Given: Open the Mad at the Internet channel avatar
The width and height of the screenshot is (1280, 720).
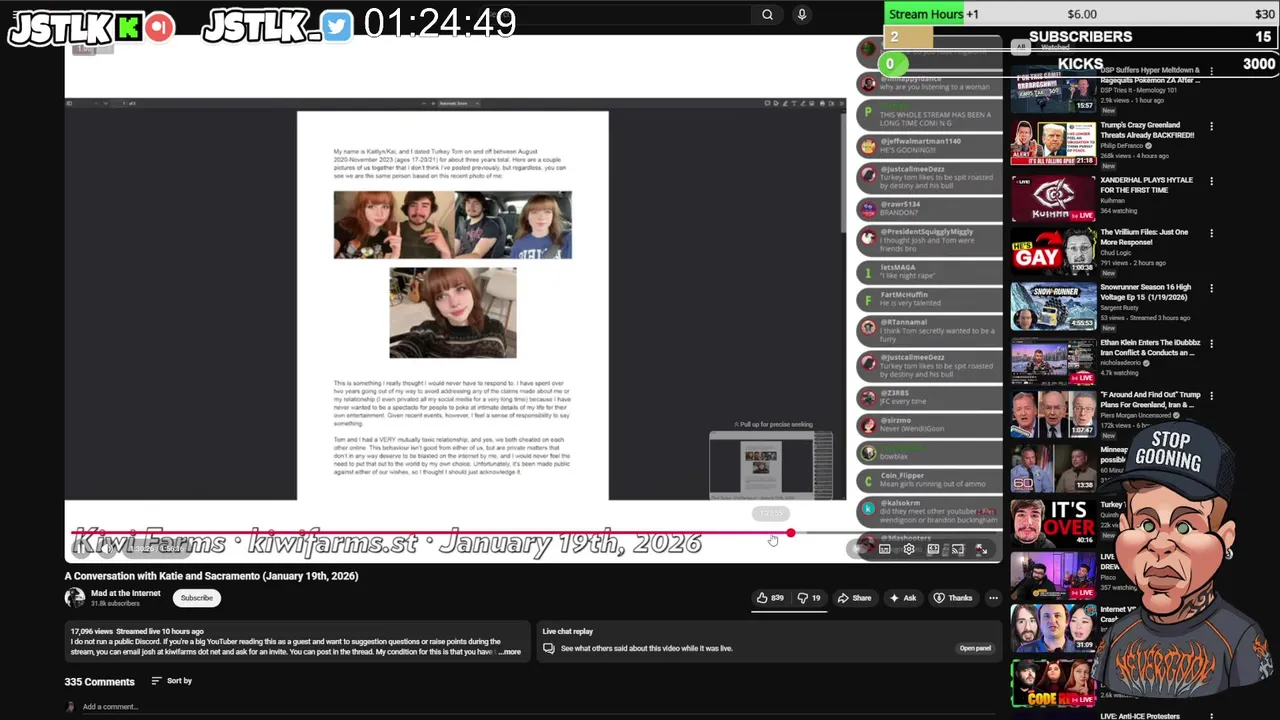Looking at the screenshot, I should point(75,598).
